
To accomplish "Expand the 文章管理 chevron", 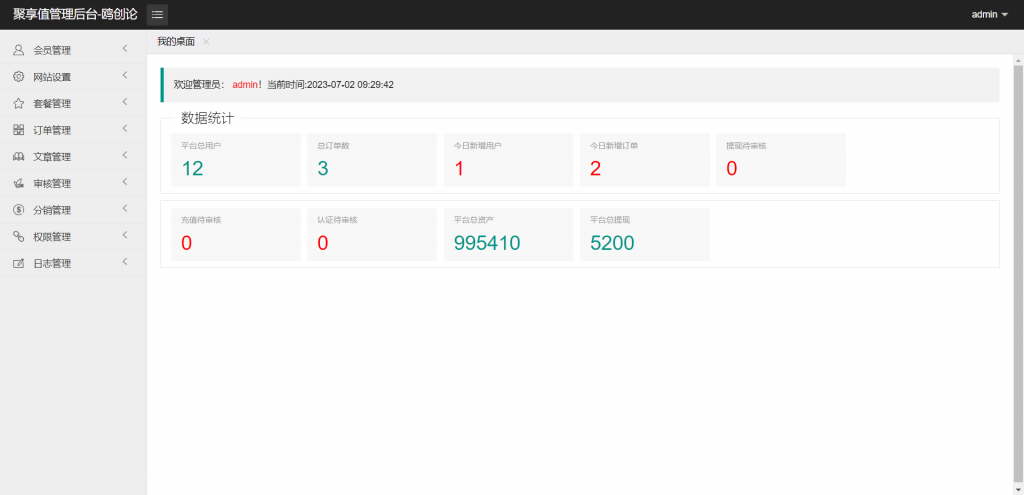I will tap(125, 155).
